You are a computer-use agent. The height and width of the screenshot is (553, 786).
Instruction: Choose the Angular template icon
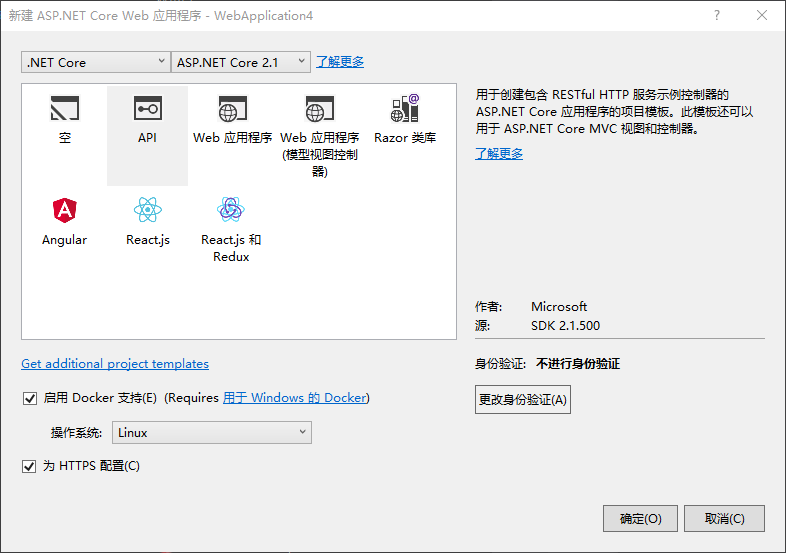65,210
